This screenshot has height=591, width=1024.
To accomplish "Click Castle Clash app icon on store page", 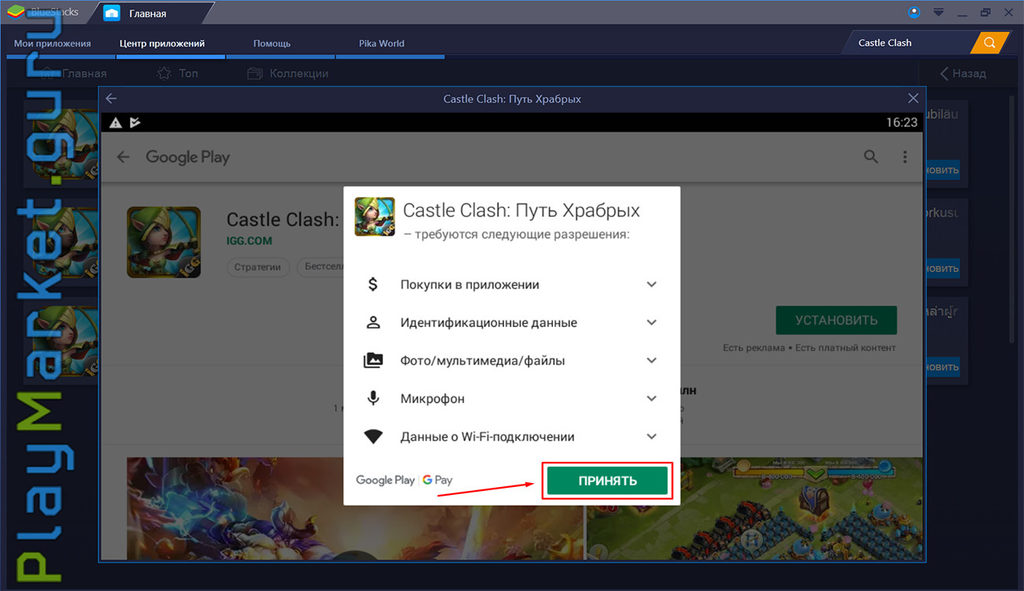I will click(163, 242).
